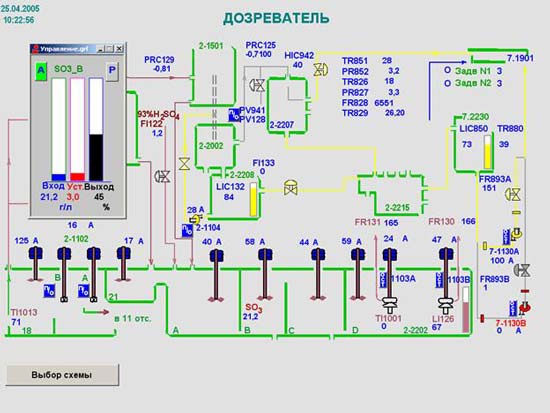Image resolution: width=550 pixels, height=413 pixels.
Task: Toggle the P mode button in SO3_B panel
Action: point(112,71)
